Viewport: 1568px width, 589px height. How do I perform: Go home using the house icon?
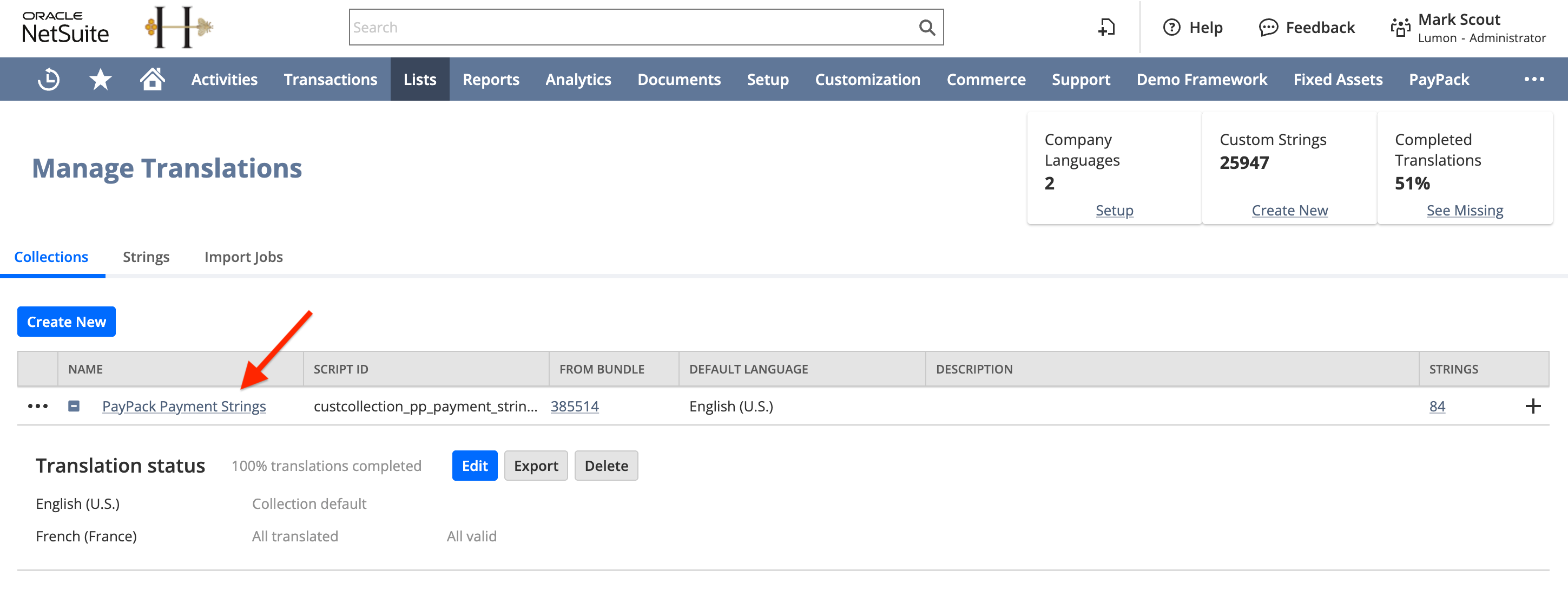tap(153, 78)
